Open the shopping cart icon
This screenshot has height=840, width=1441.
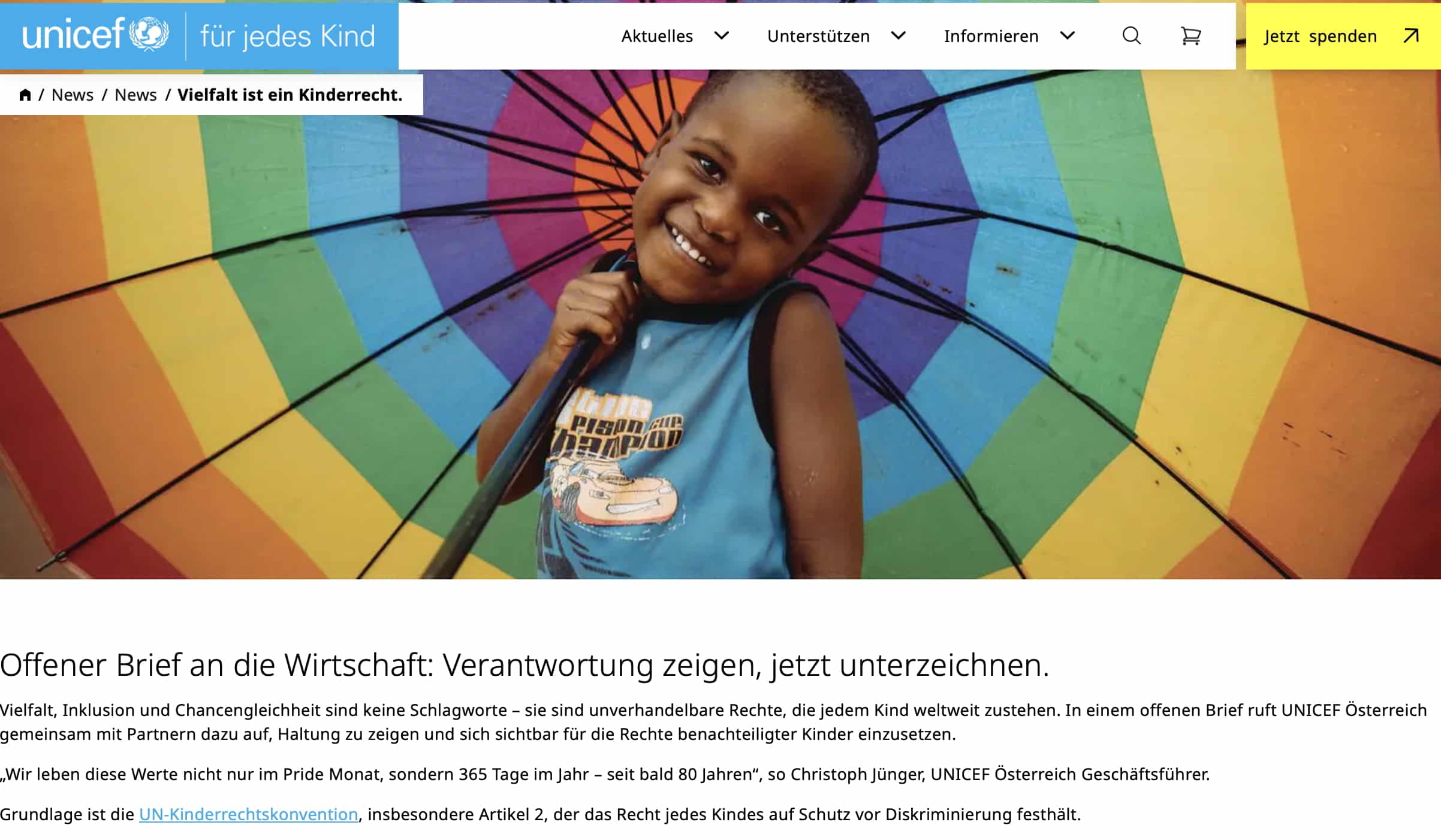1190,36
